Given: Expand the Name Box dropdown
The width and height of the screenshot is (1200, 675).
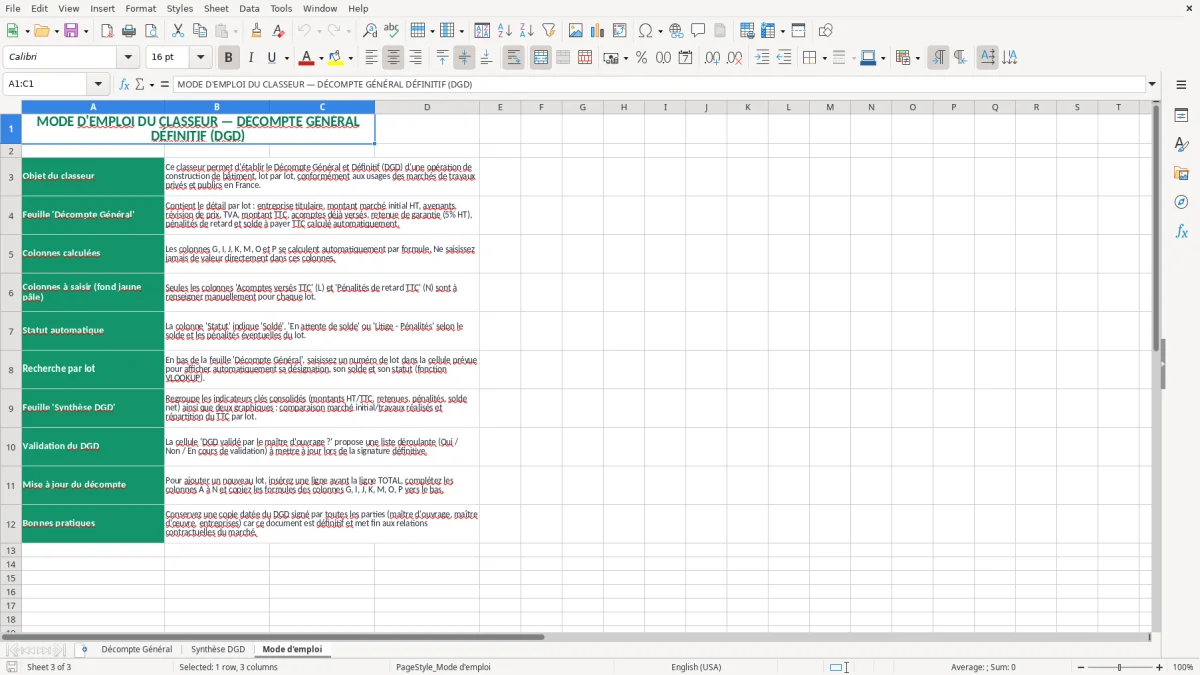Looking at the screenshot, I should click(x=98, y=85).
